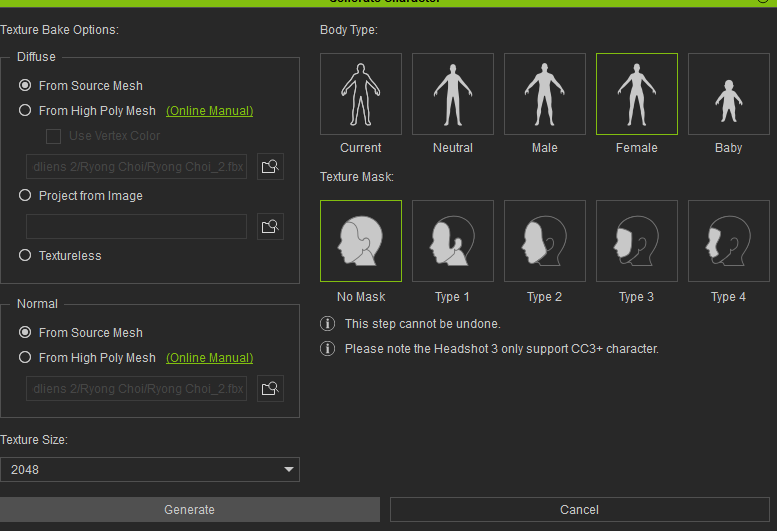Choose the Type 1 texture mask
Screen dimensions: 777x531
click(453, 241)
